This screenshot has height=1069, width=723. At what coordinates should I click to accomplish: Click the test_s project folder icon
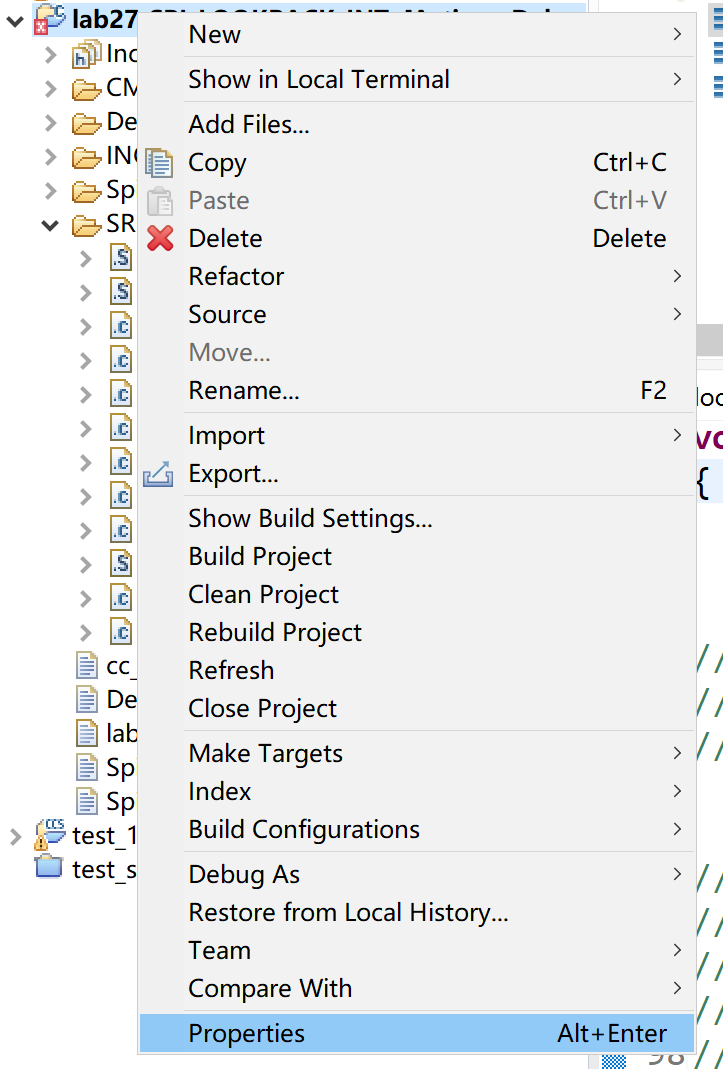[49, 867]
